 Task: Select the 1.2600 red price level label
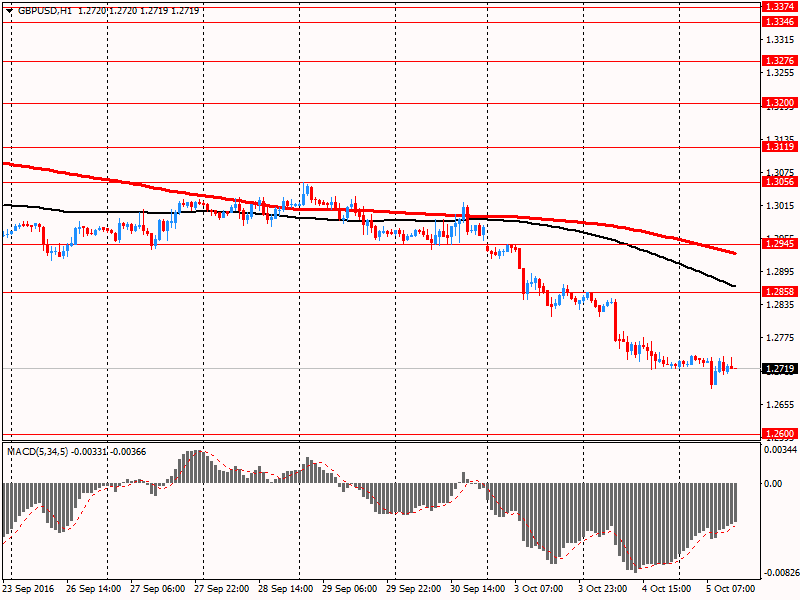pos(779,434)
